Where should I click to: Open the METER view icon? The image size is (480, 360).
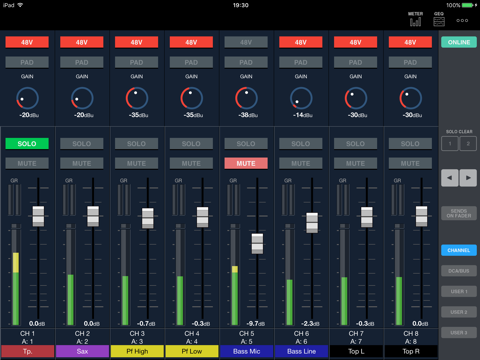tap(415, 19)
